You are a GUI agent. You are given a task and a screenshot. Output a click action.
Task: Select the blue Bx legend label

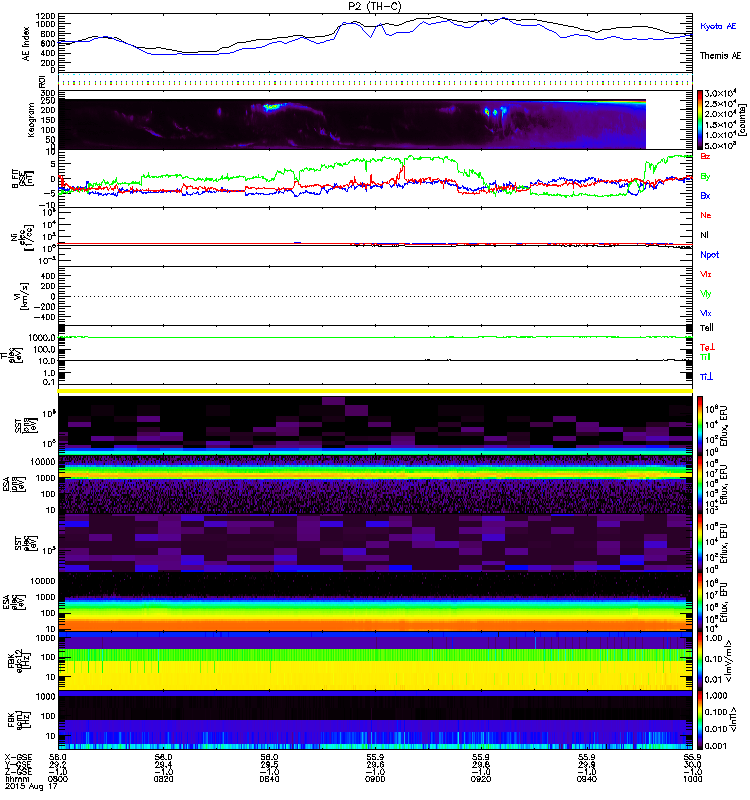[x=705, y=195]
